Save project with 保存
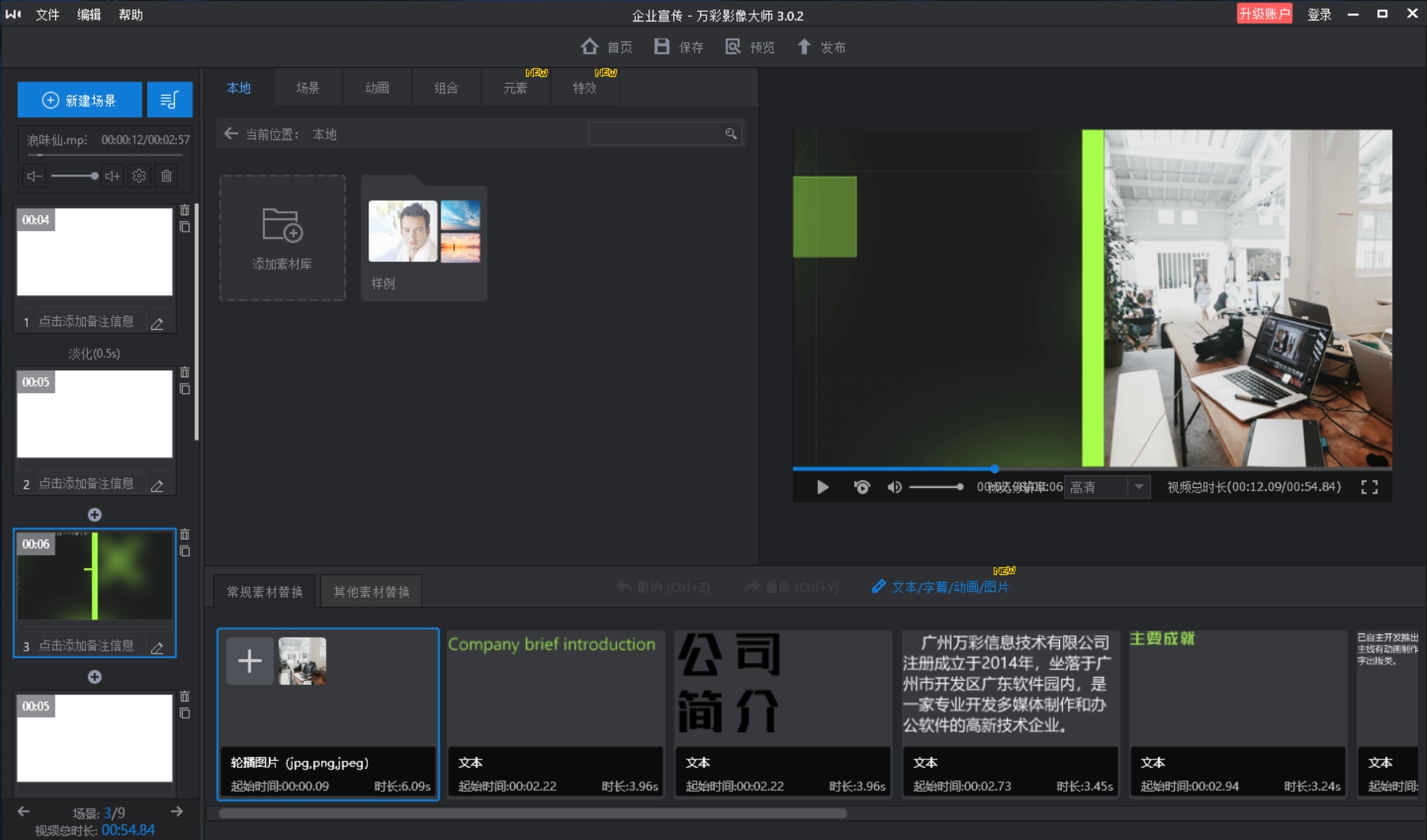Viewport: 1427px width, 840px height. (679, 47)
